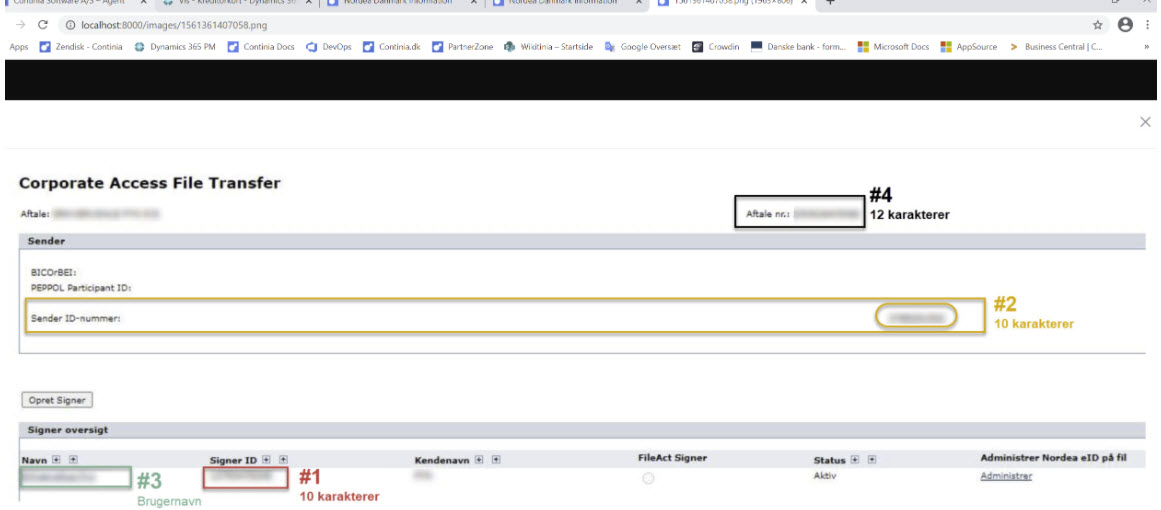Click the left sort icon beside Signer ID
This screenshot has height=510, width=1161.
coord(266,460)
